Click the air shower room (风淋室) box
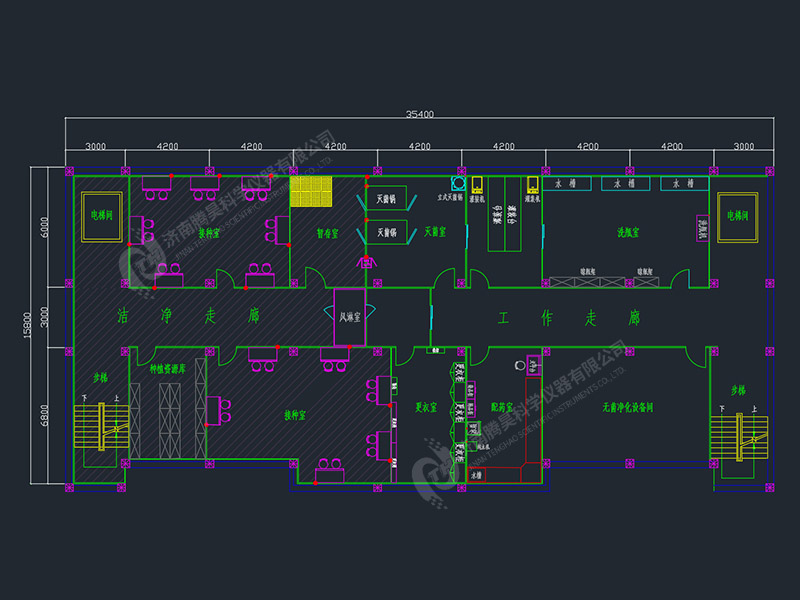800x600 pixels. tap(349, 317)
